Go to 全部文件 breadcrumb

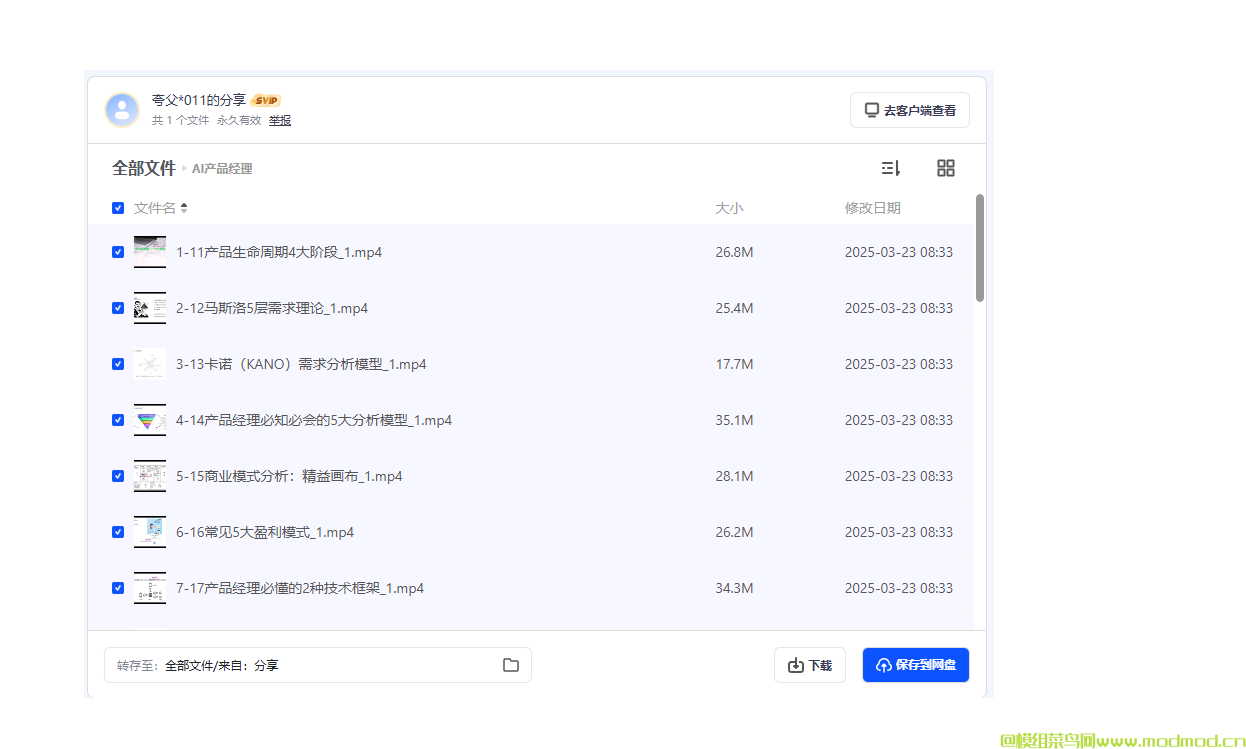click(x=144, y=168)
